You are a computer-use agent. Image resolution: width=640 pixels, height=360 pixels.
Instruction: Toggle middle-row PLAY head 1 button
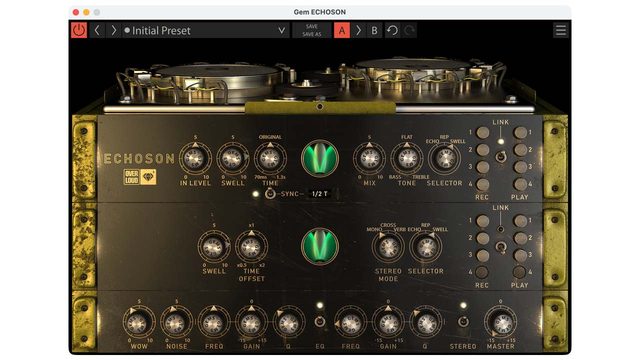coord(520,221)
